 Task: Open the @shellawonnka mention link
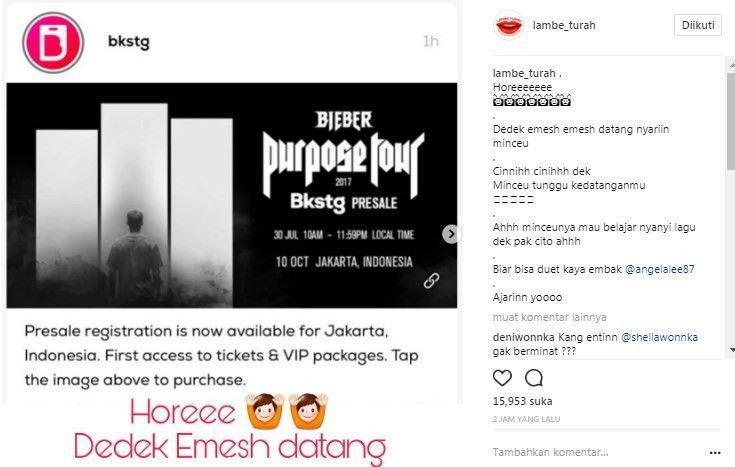click(x=659, y=337)
